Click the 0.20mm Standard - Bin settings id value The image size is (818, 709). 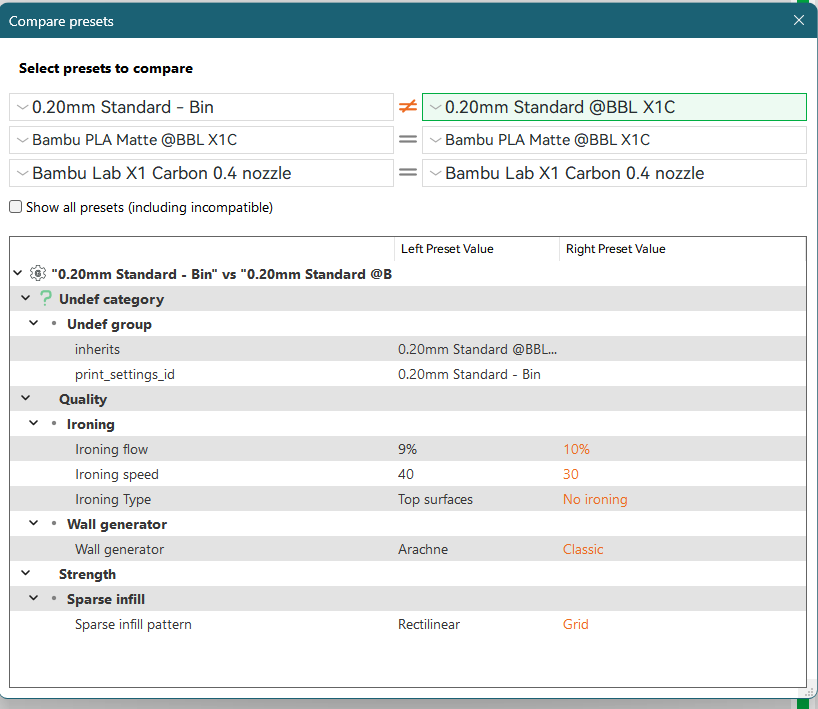(x=469, y=374)
